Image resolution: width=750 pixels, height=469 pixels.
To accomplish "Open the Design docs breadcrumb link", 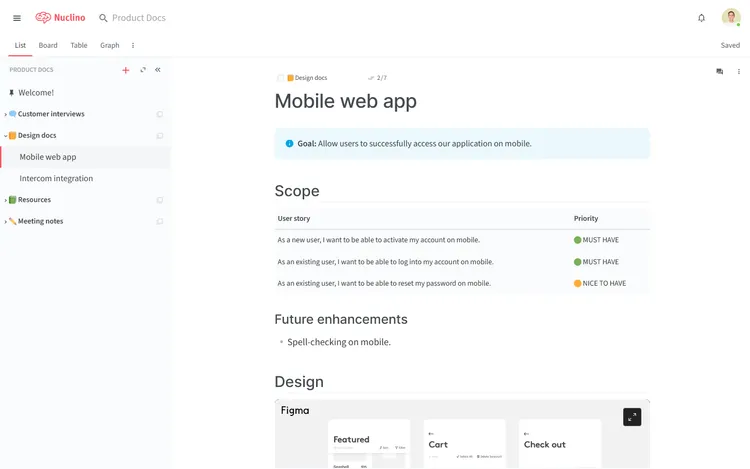I will pyautogui.click(x=311, y=78).
